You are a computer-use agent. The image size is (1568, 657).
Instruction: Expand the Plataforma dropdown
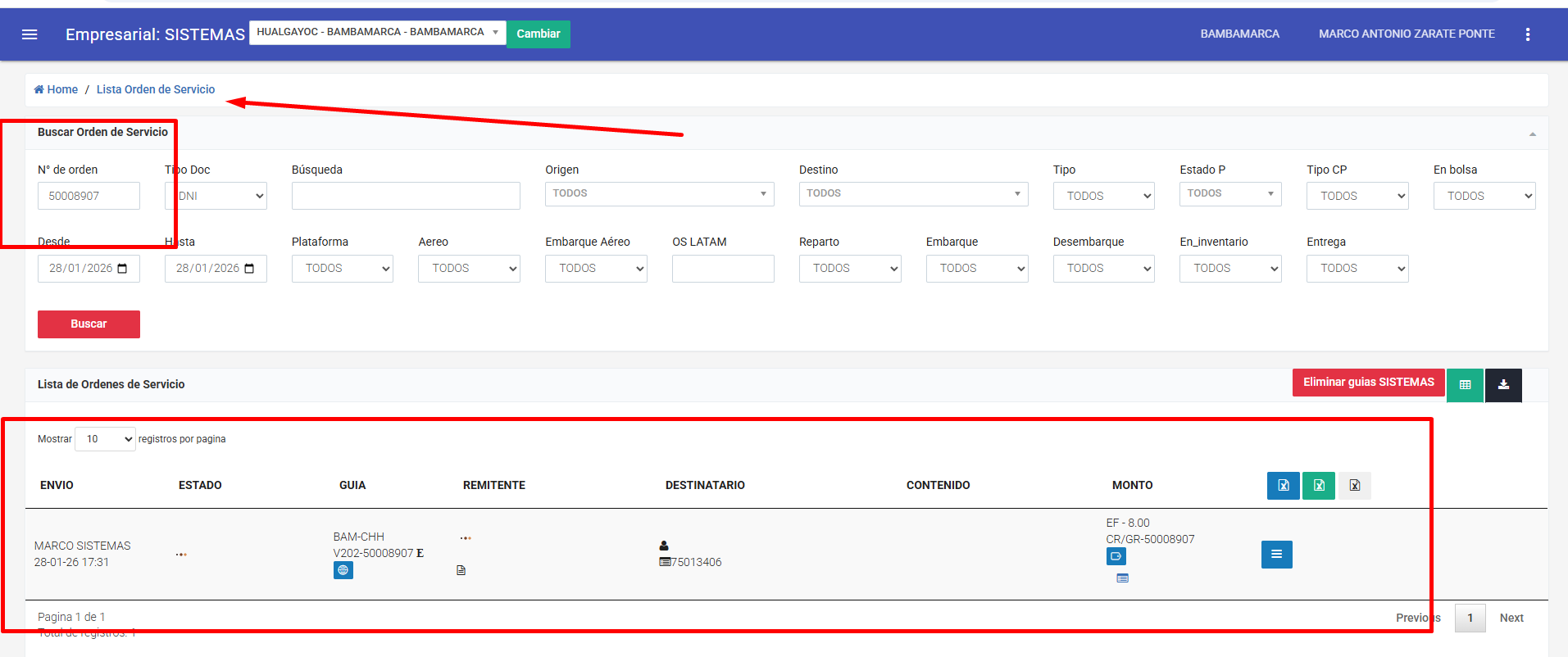[x=342, y=269]
